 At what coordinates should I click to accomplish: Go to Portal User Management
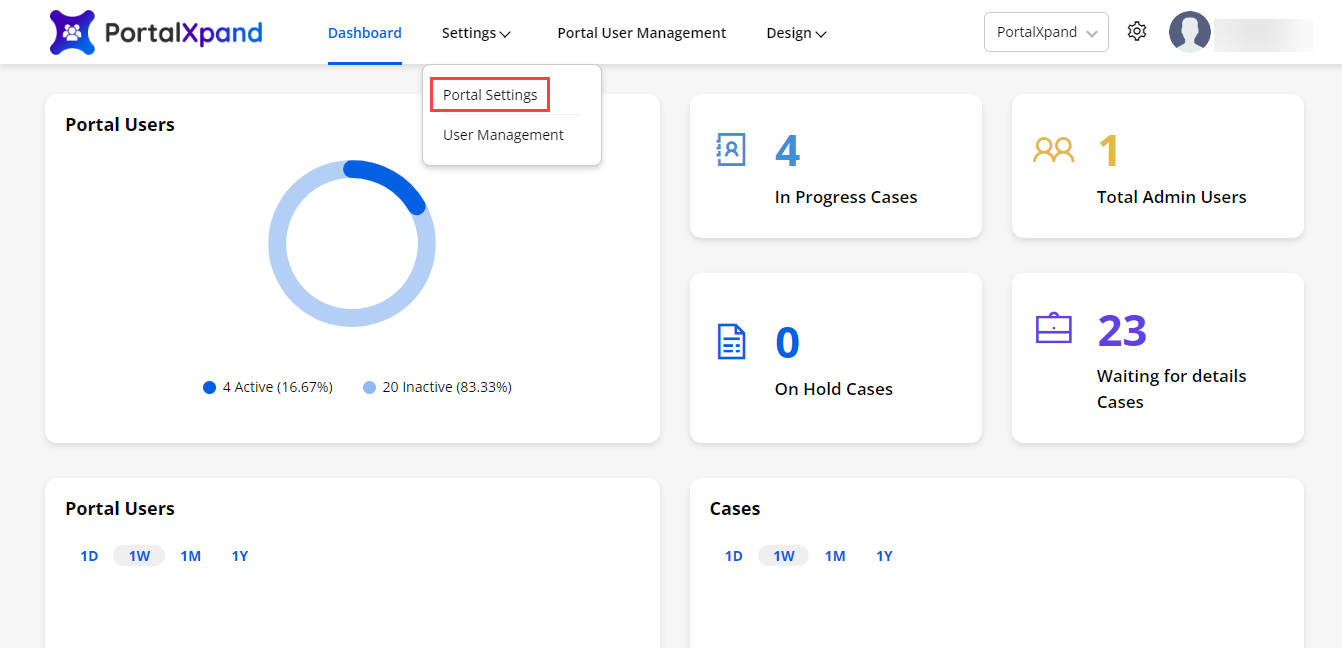pos(641,33)
